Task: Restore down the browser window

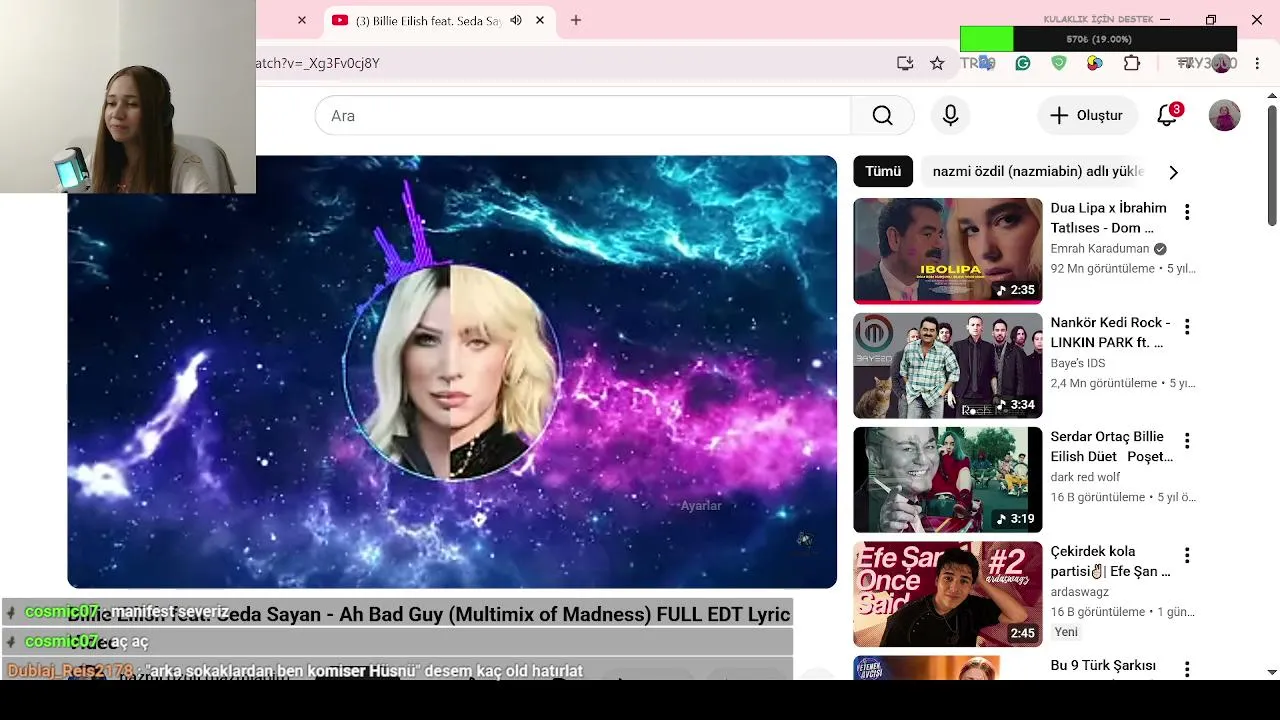Action: click(x=1211, y=20)
